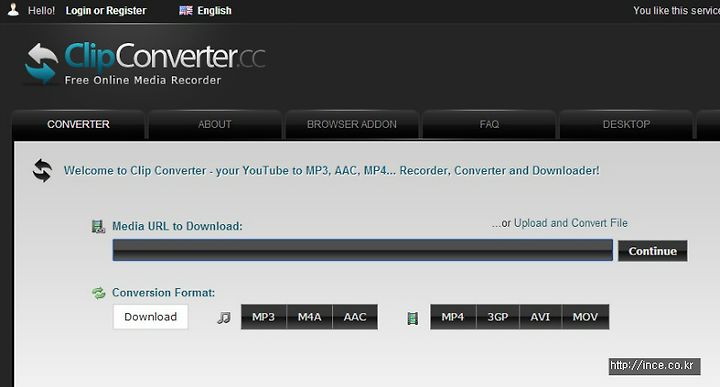Click the music note audio formats icon
The width and height of the screenshot is (720, 387).
coord(224,317)
